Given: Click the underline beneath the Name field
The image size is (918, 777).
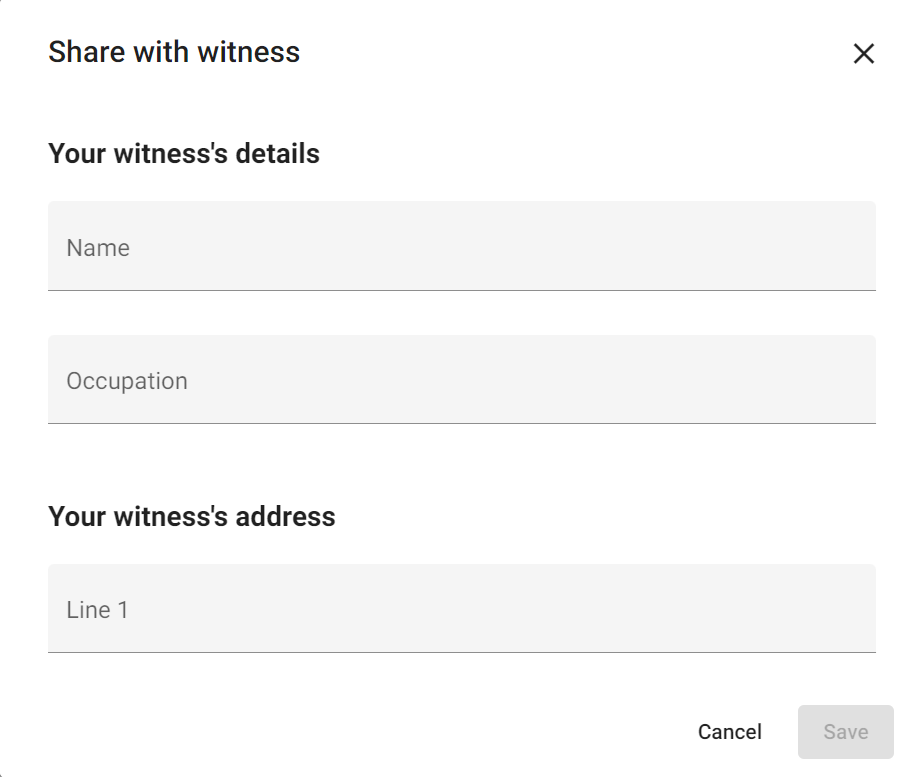Looking at the screenshot, I should pyautogui.click(x=461, y=290).
